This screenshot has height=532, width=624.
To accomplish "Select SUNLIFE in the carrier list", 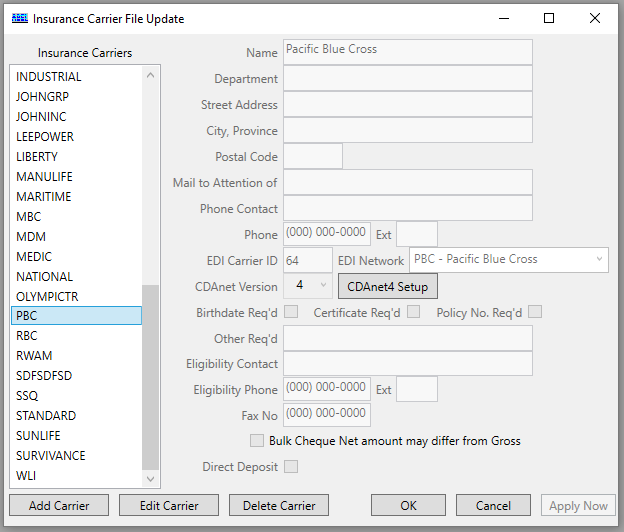I will (76, 435).
